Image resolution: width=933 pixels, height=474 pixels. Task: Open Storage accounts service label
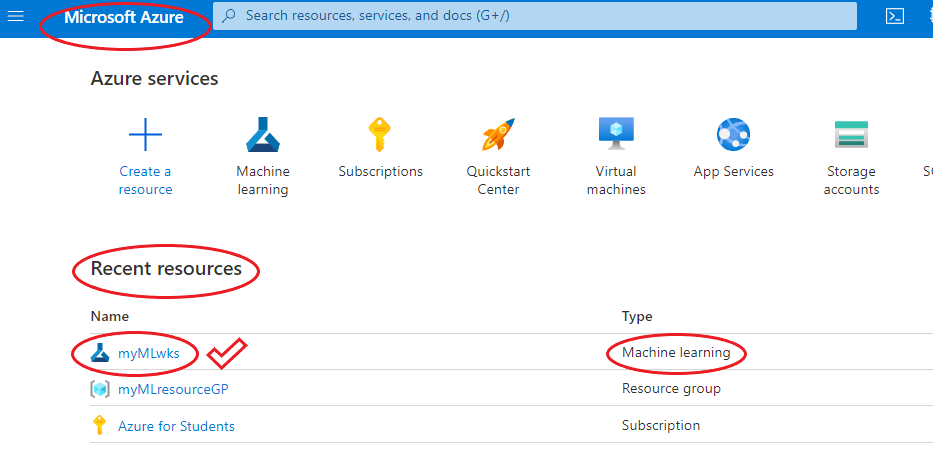tap(851, 180)
